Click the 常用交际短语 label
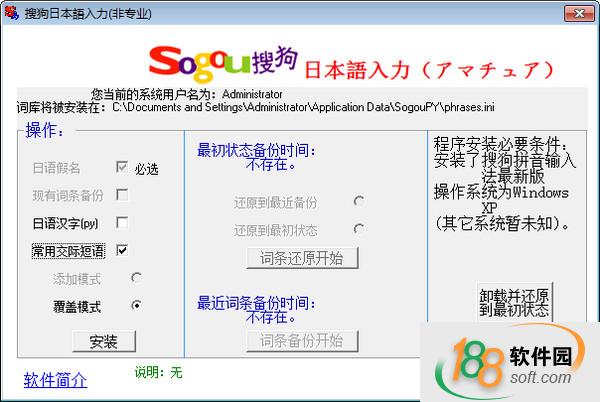This screenshot has height=402, width=600. 68,251
